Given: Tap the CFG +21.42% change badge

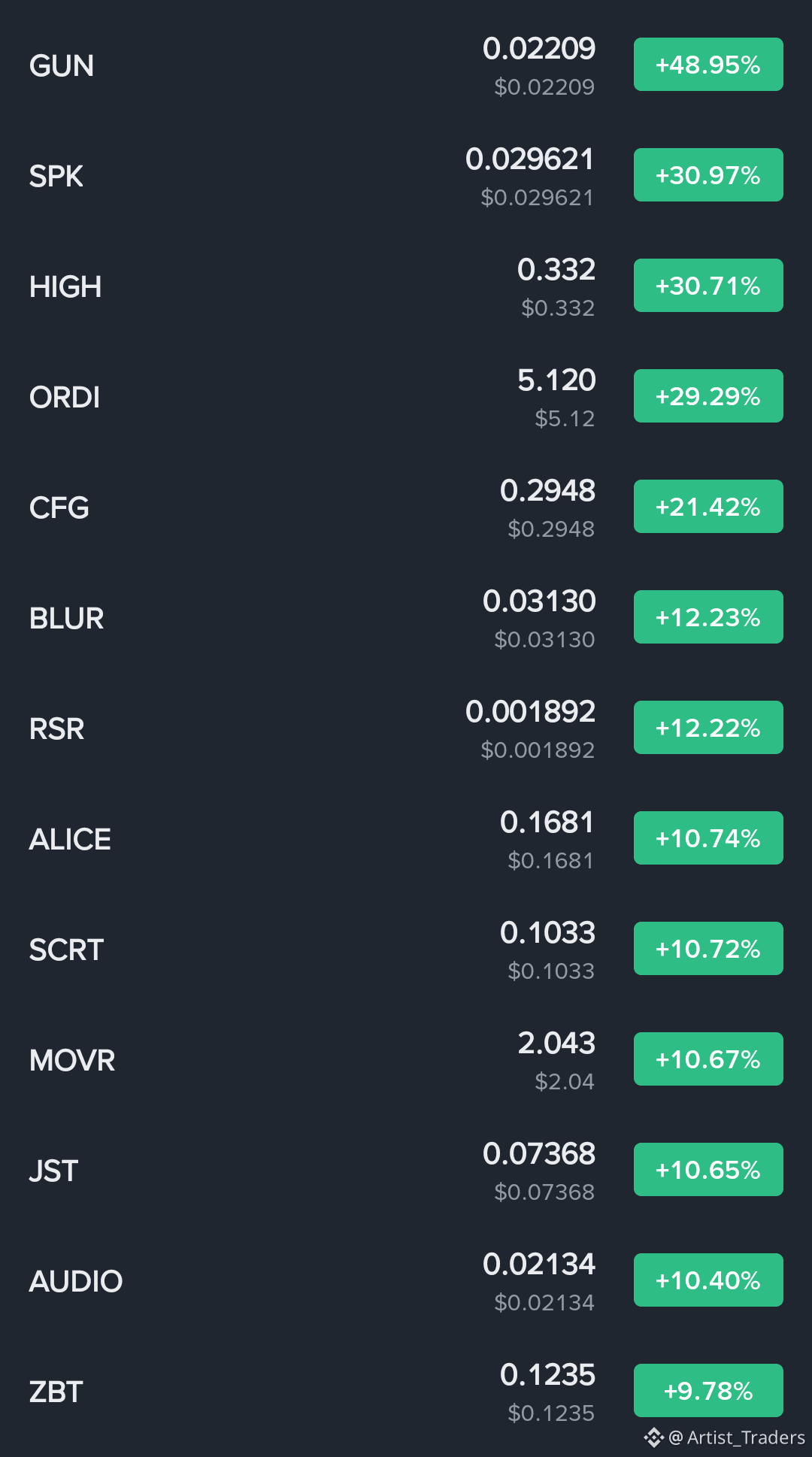Looking at the screenshot, I should (708, 507).
